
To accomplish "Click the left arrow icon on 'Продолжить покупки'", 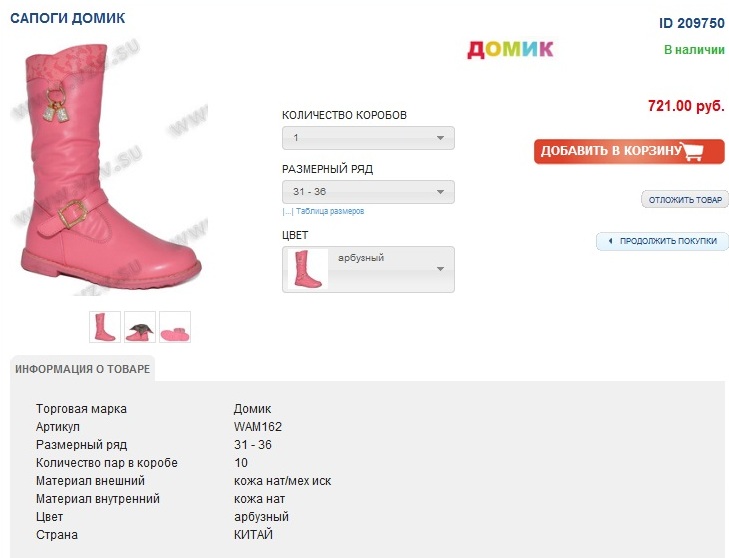I will pyautogui.click(x=609, y=241).
